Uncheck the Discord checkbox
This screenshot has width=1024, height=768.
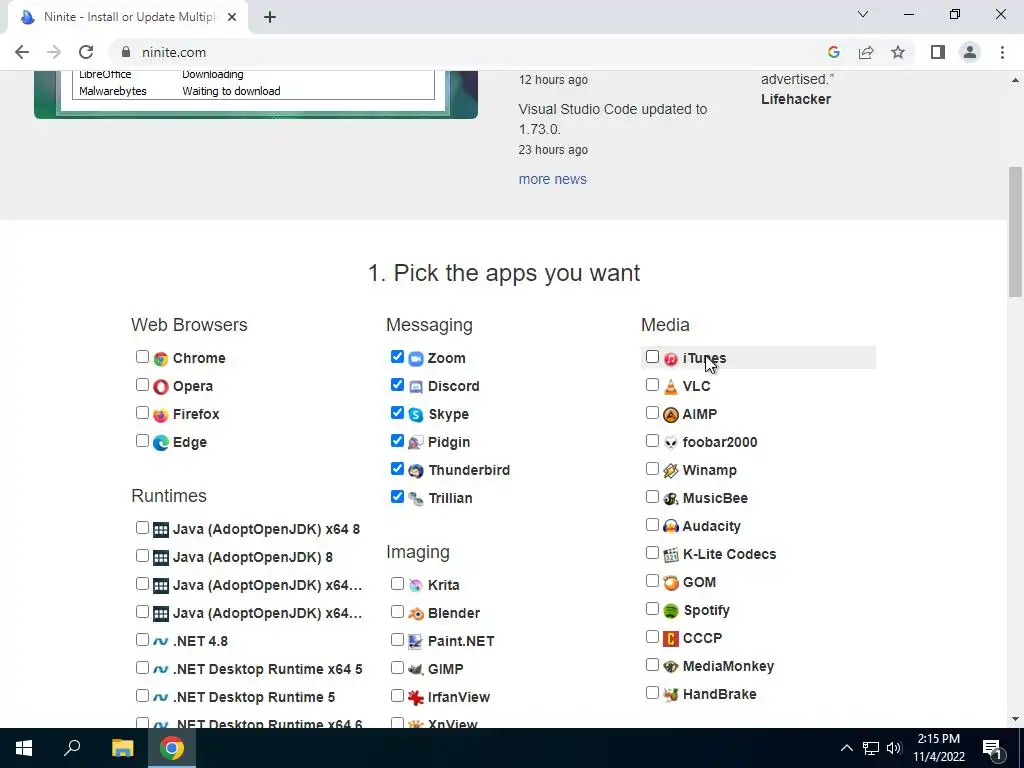click(x=397, y=385)
